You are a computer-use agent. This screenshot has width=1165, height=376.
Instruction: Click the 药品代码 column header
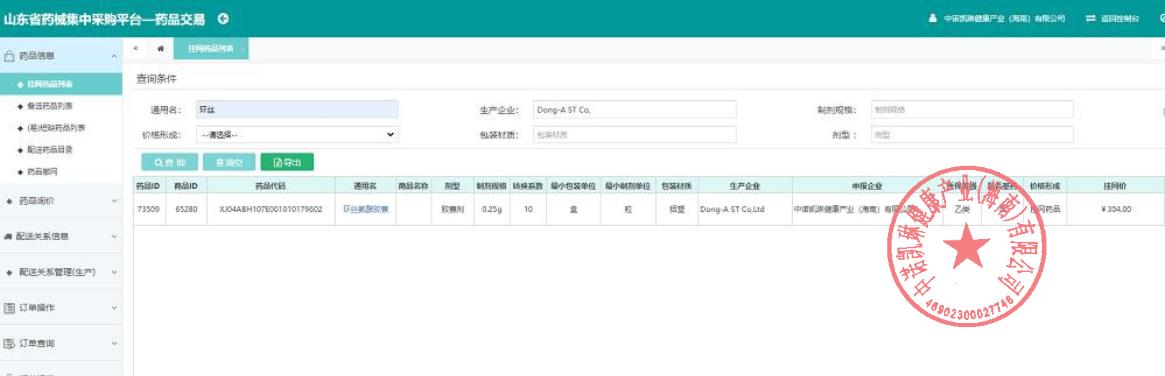point(270,185)
